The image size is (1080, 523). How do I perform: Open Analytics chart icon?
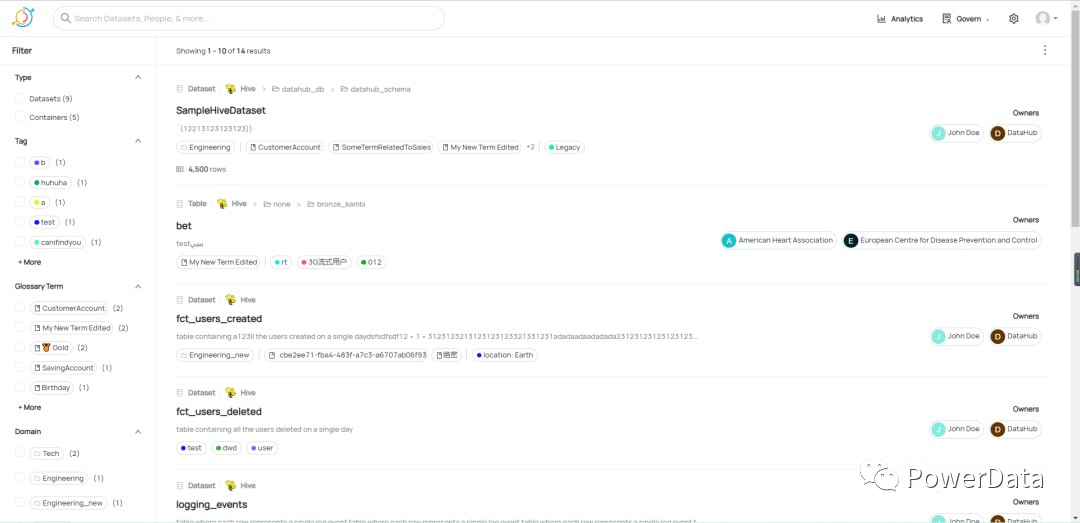881,19
